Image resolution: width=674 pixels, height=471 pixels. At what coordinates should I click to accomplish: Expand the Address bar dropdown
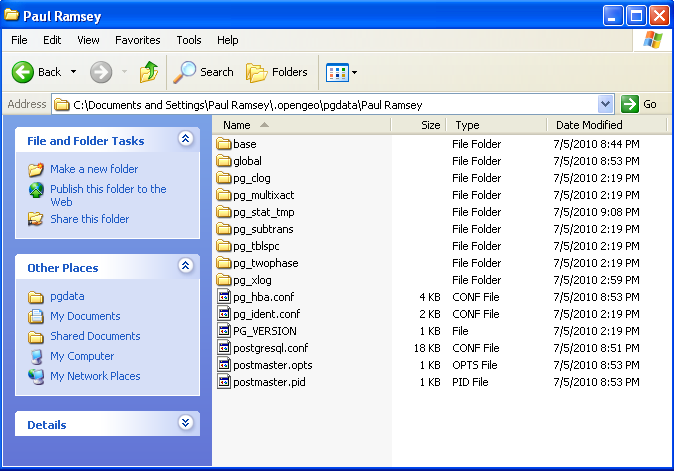pos(605,104)
